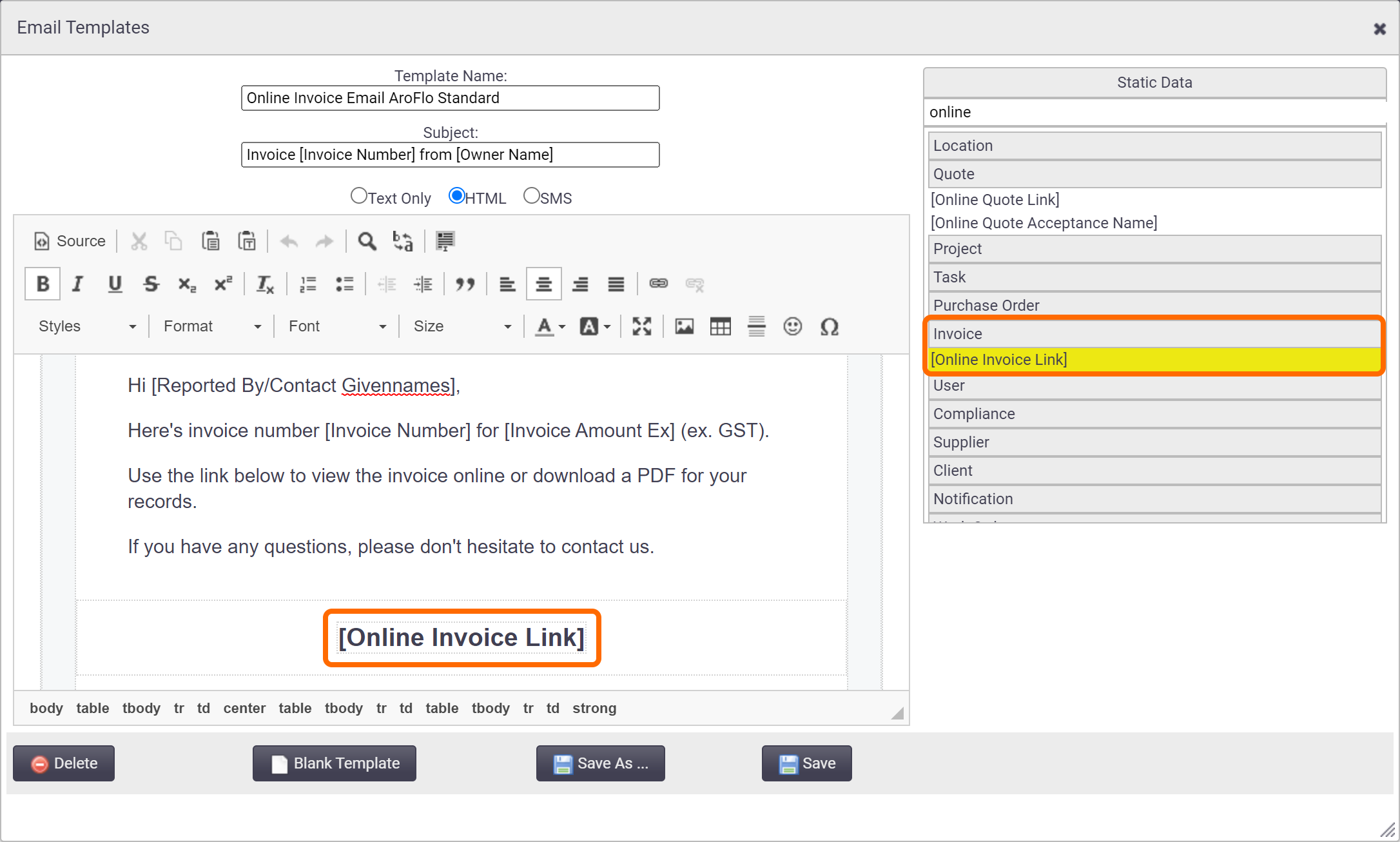Click the Center align icon
Image resolution: width=1400 pixels, height=842 pixels.
(x=543, y=284)
